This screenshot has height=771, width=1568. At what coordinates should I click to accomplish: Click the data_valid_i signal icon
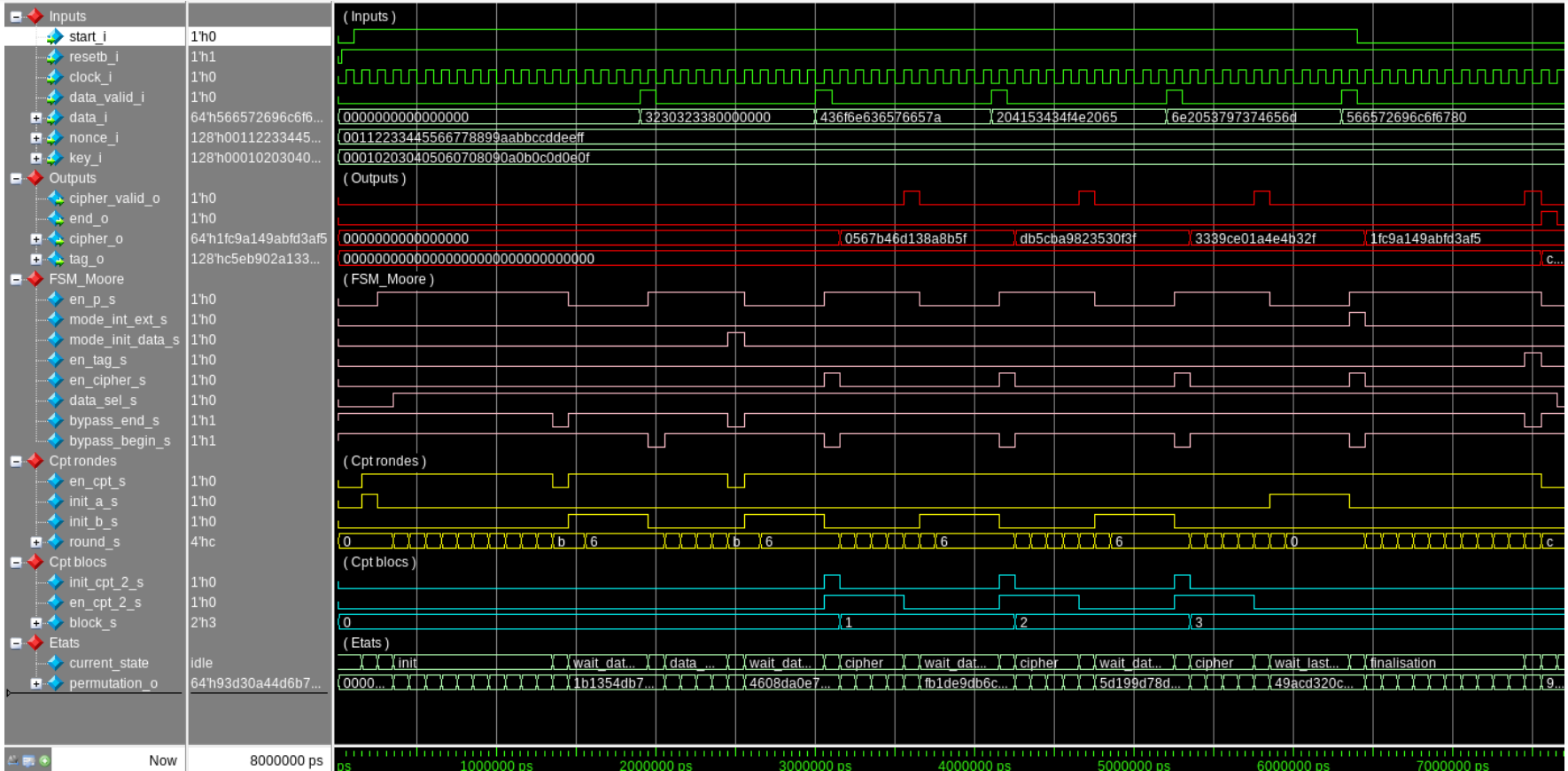coord(55,97)
